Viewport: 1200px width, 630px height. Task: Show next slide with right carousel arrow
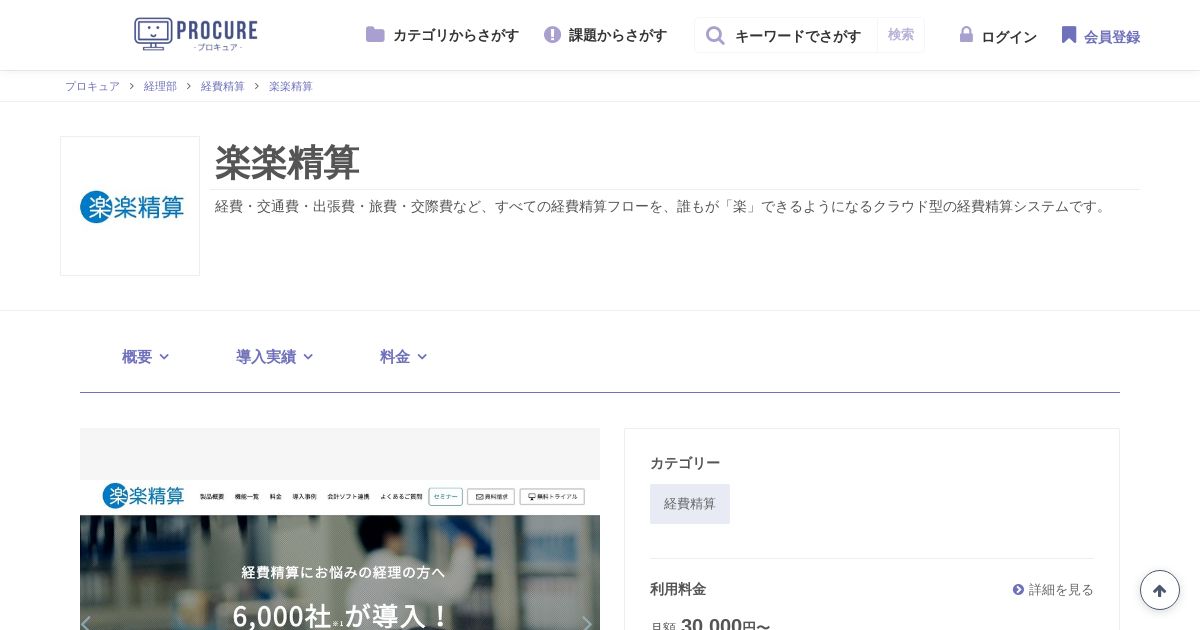587,624
